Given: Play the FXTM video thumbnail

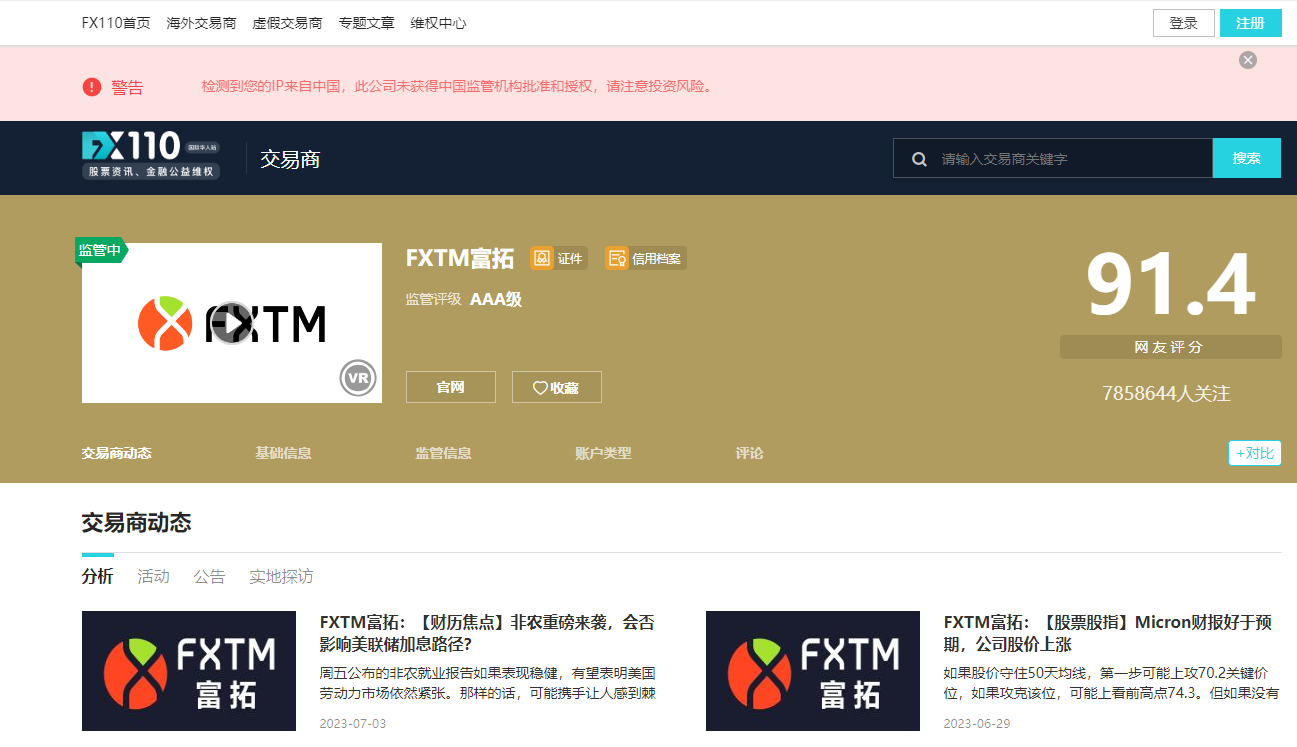Looking at the screenshot, I should pos(232,323).
